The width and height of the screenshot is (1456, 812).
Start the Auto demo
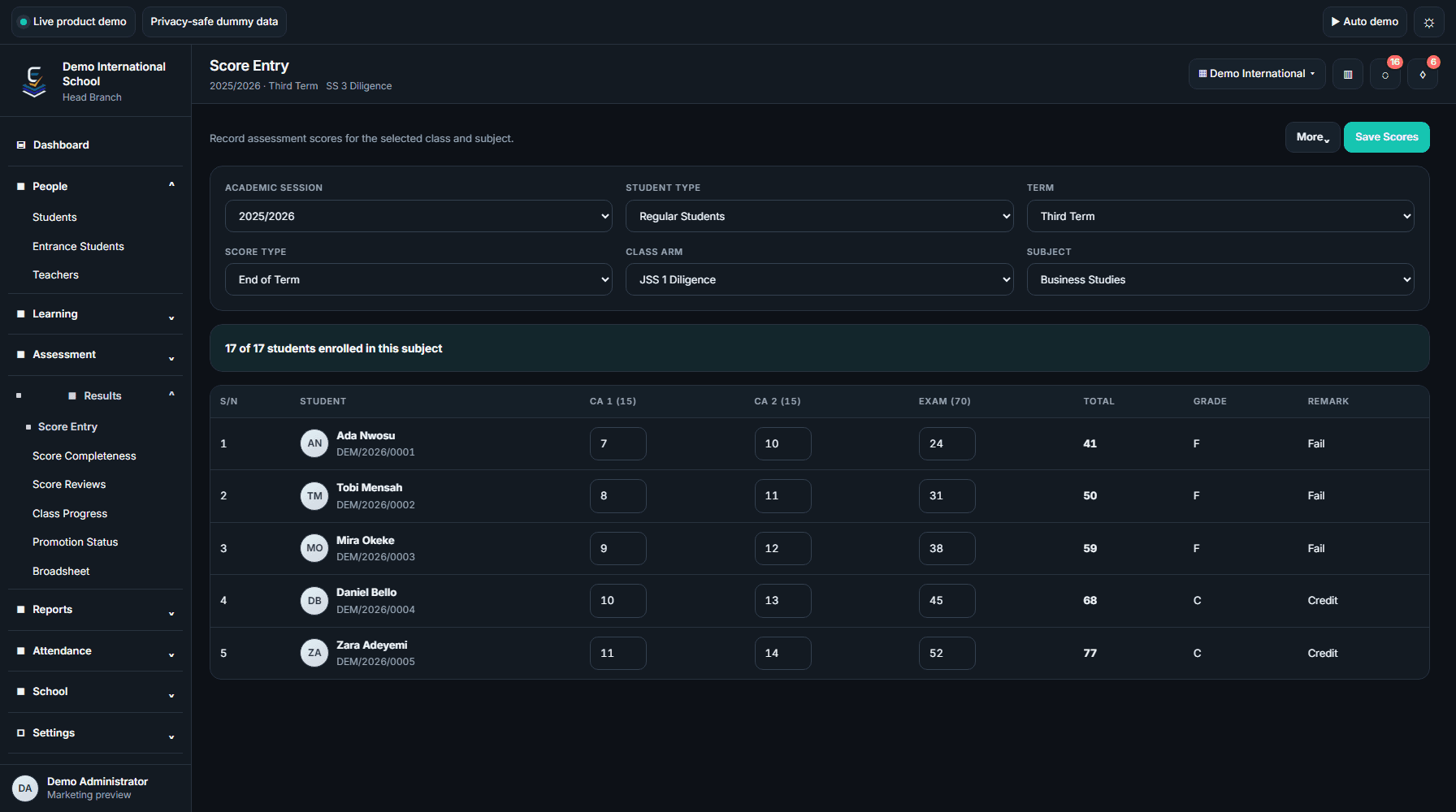click(x=1365, y=22)
